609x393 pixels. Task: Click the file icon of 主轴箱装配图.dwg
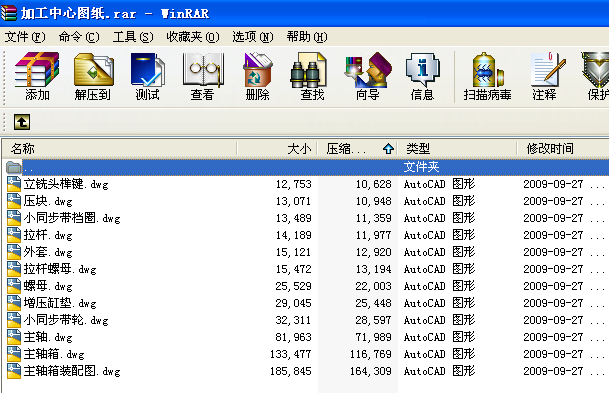14,371
